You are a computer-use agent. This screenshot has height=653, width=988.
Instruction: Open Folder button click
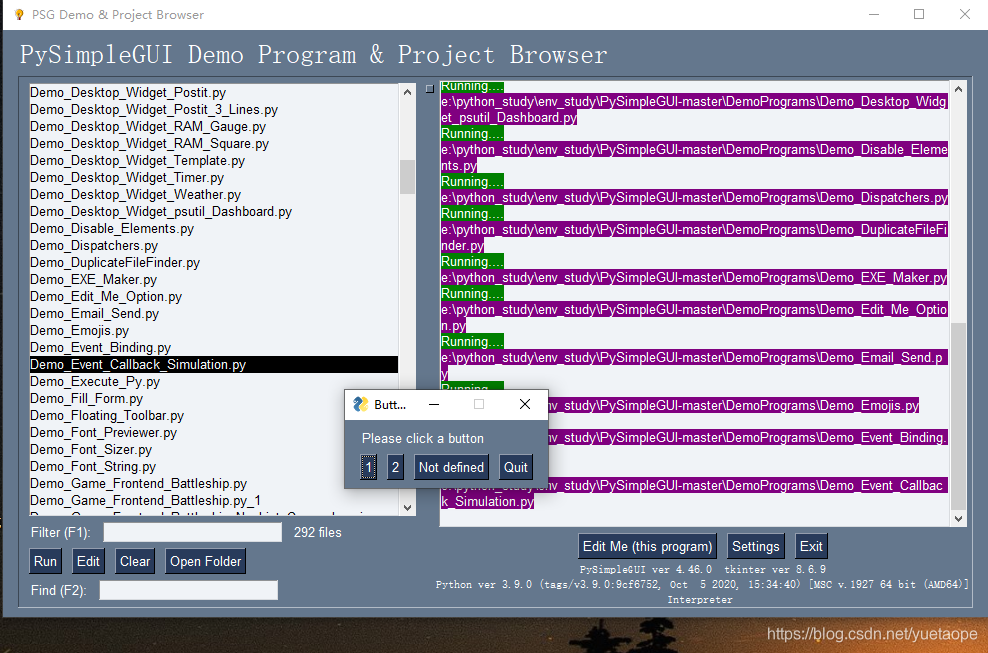[205, 561]
